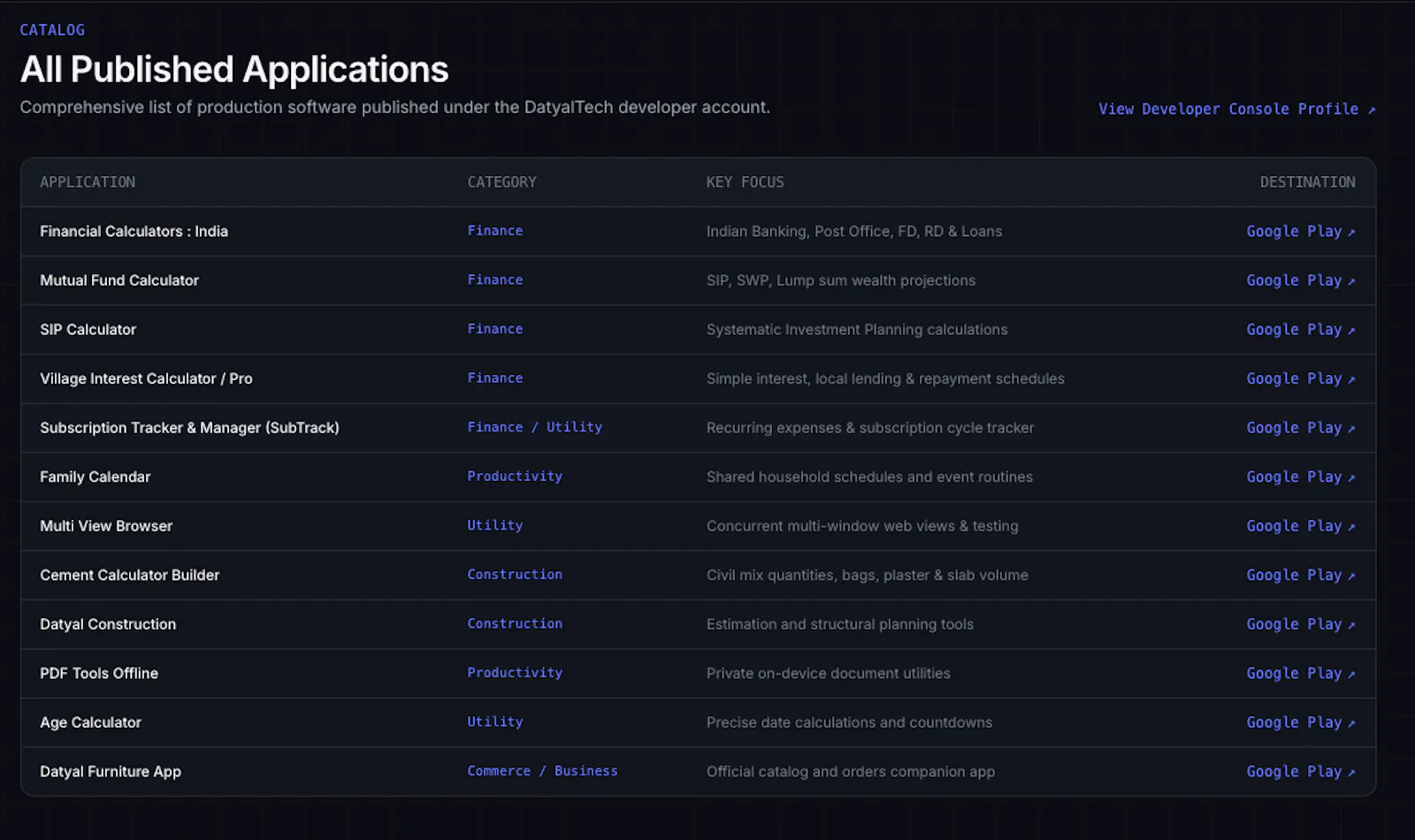Click Utility tag in Multi View Browser row

tap(494, 525)
